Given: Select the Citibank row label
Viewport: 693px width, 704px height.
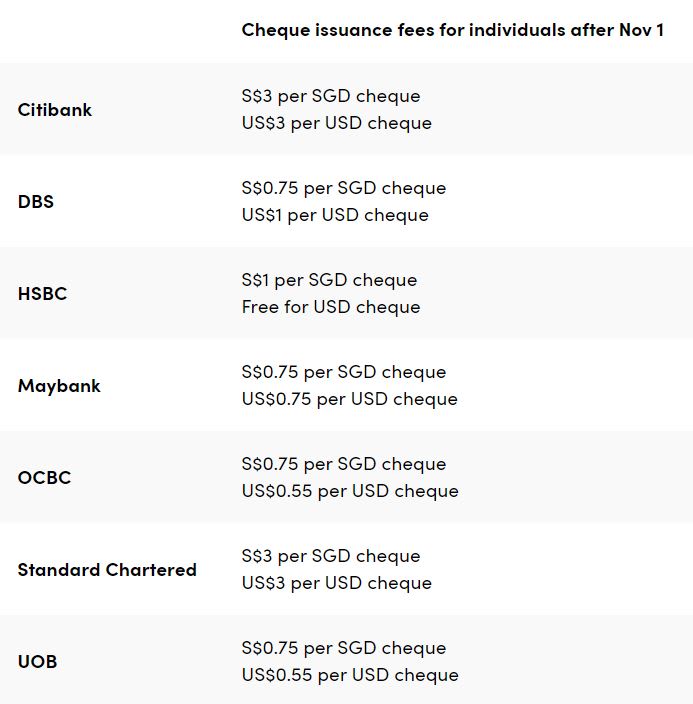Looking at the screenshot, I should coord(54,110).
